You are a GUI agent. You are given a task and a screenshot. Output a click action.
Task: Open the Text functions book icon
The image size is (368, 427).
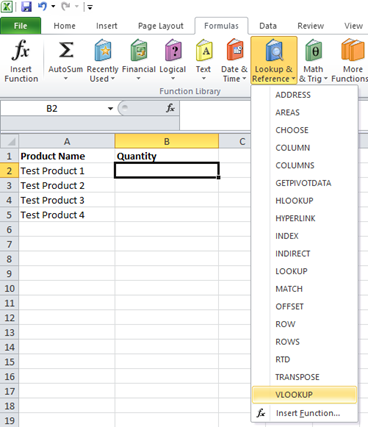click(x=204, y=50)
